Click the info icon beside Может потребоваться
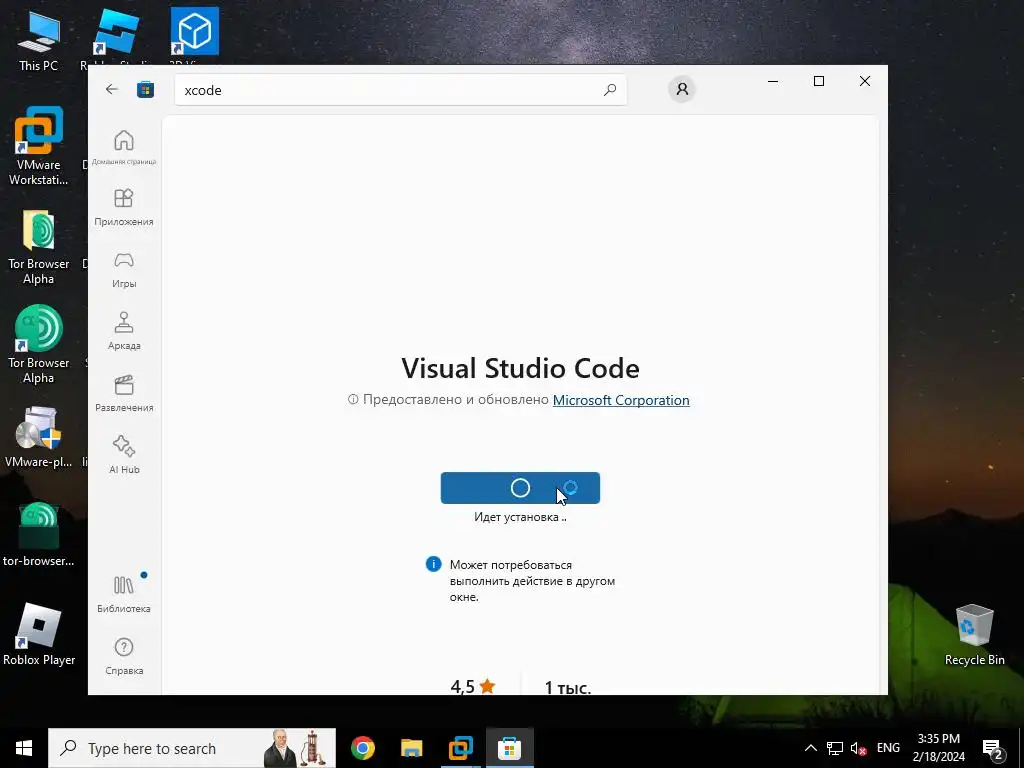The width and height of the screenshot is (1024, 768). coord(433,564)
